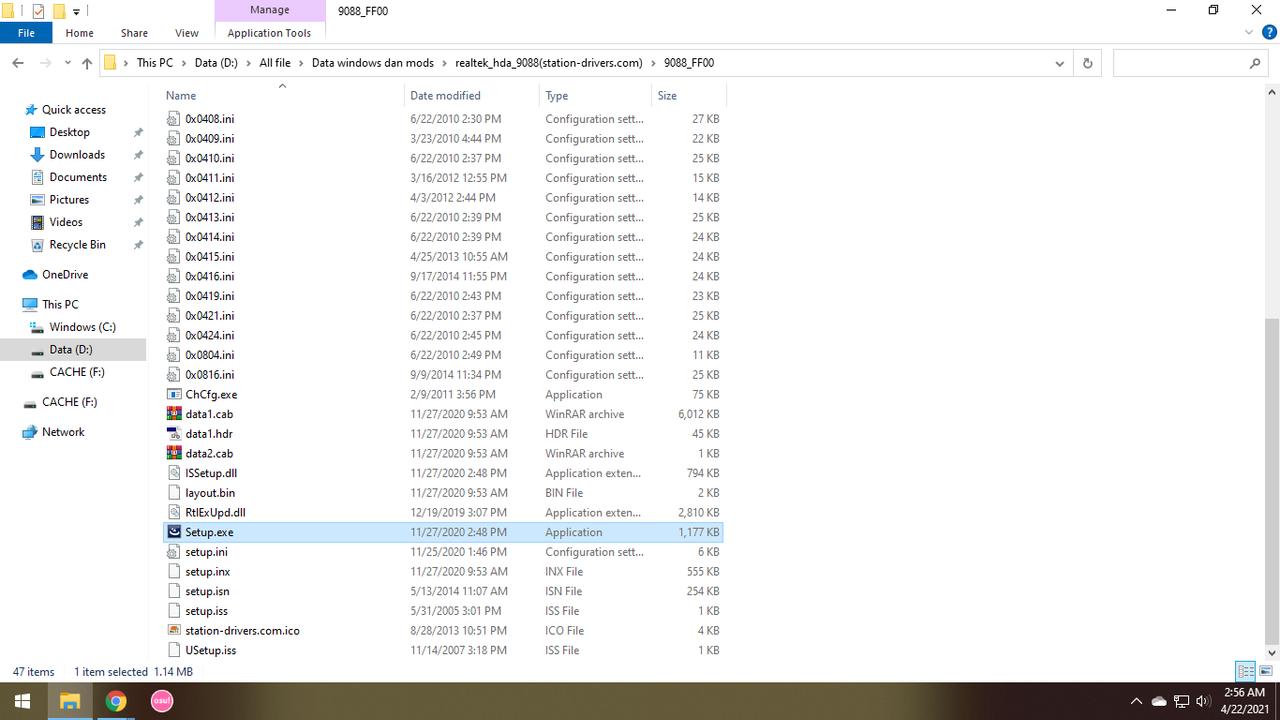The image size is (1280, 720).
Task: Click 'Data windows dan mods' breadcrumb
Action: tap(373, 63)
